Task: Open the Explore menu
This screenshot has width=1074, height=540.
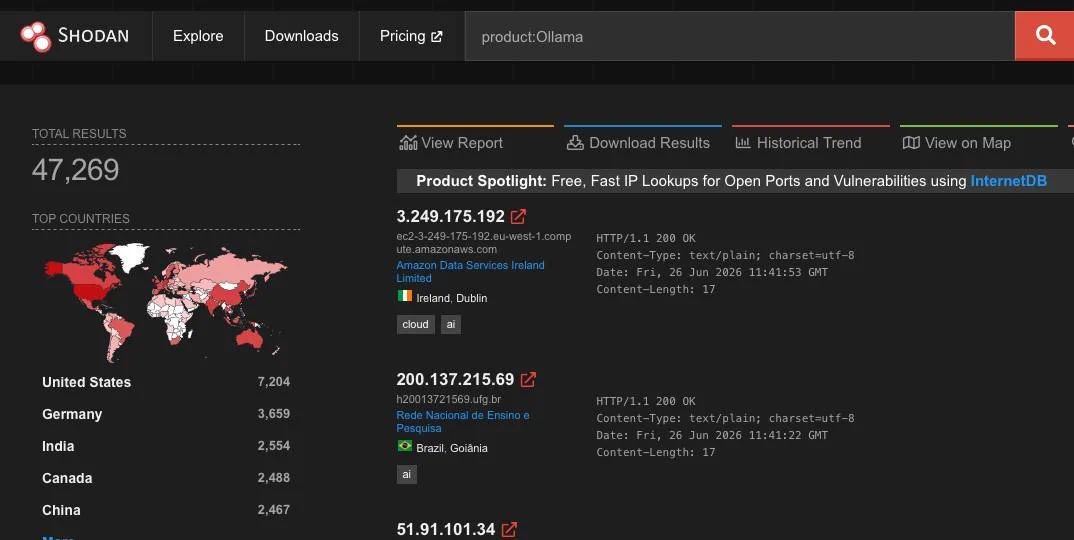Action: click(x=198, y=36)
